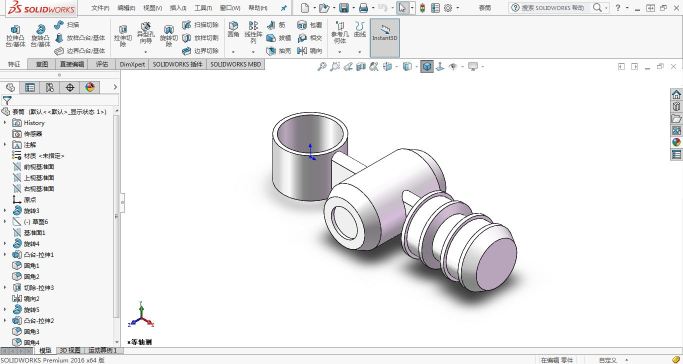Screen dimensions: 683x364
Task: Open the DisplayManager color ball tab
Action: pyautogui.click(x=90, y=88)
